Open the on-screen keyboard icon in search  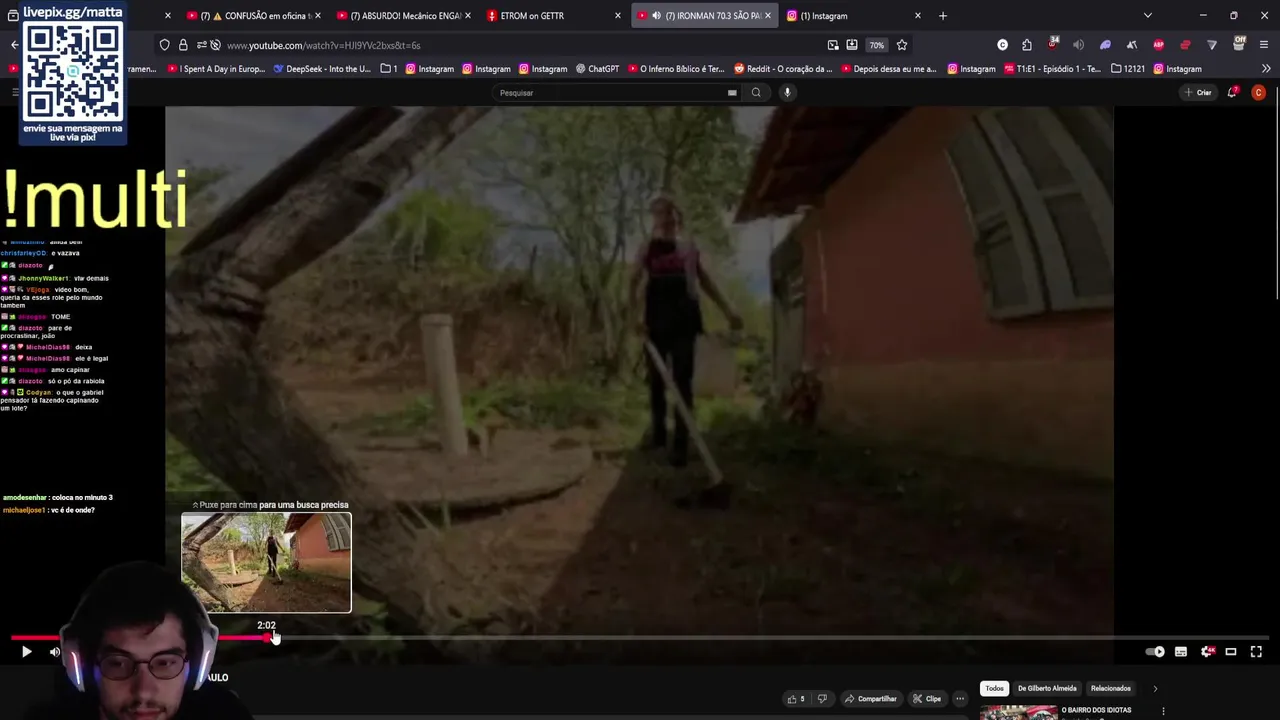pyautogui.click(x=732, y=93)
